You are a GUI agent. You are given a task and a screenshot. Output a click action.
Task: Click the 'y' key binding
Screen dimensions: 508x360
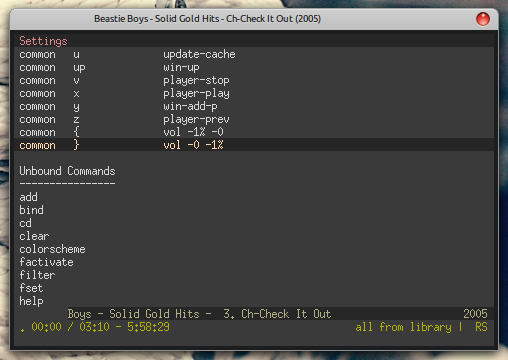(76, 107)
